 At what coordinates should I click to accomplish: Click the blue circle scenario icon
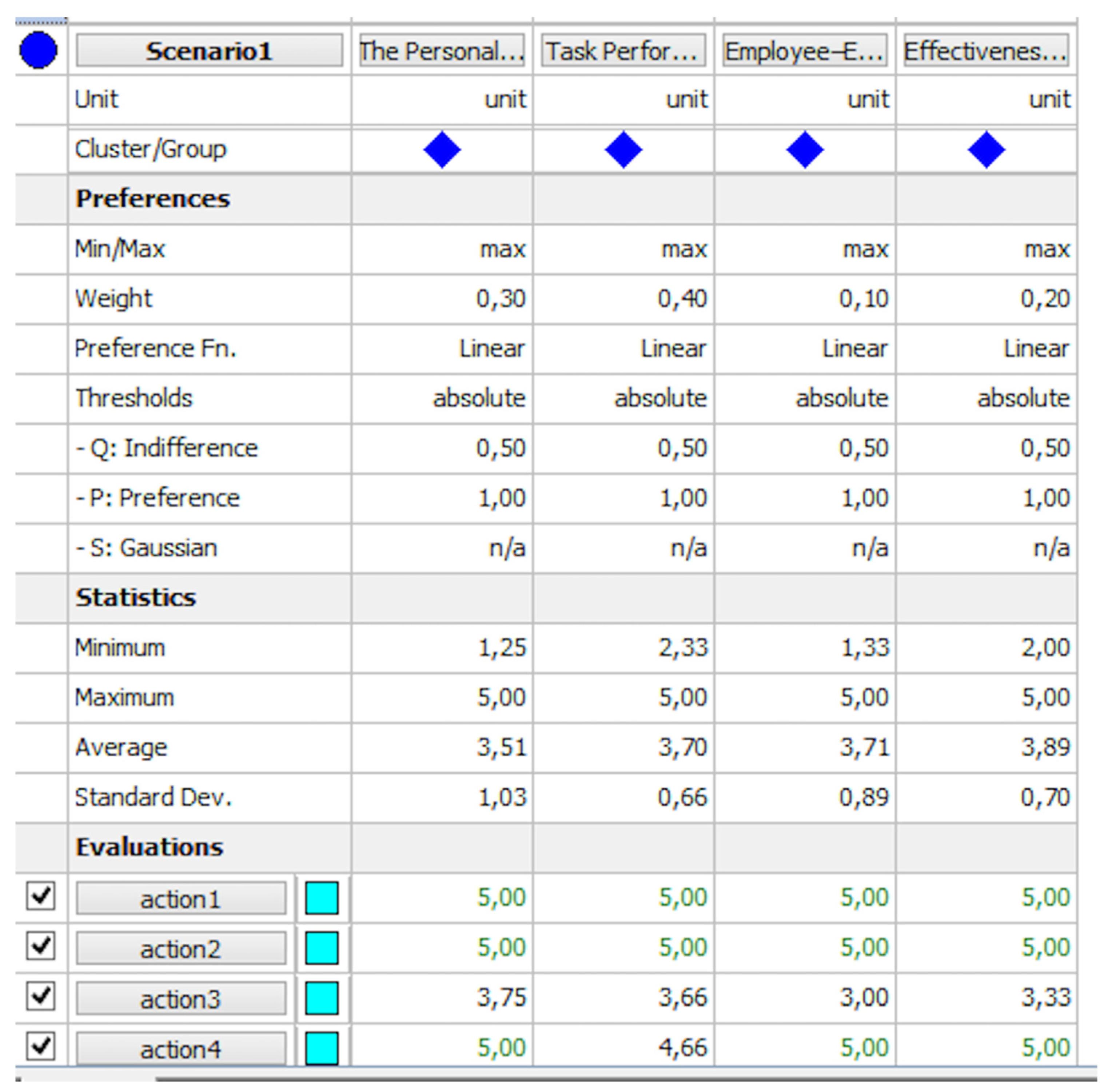pyautogui.click(x=38, y=50)
